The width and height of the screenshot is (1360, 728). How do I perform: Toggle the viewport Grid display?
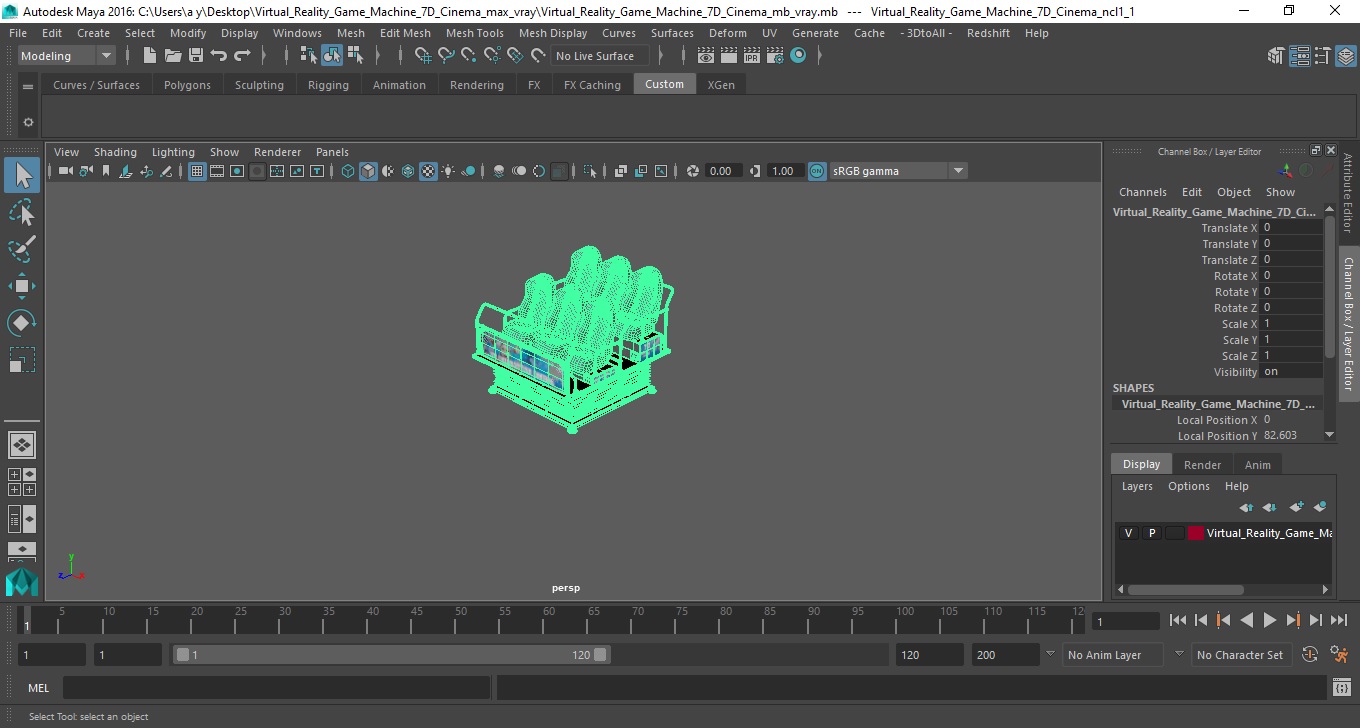197,171
